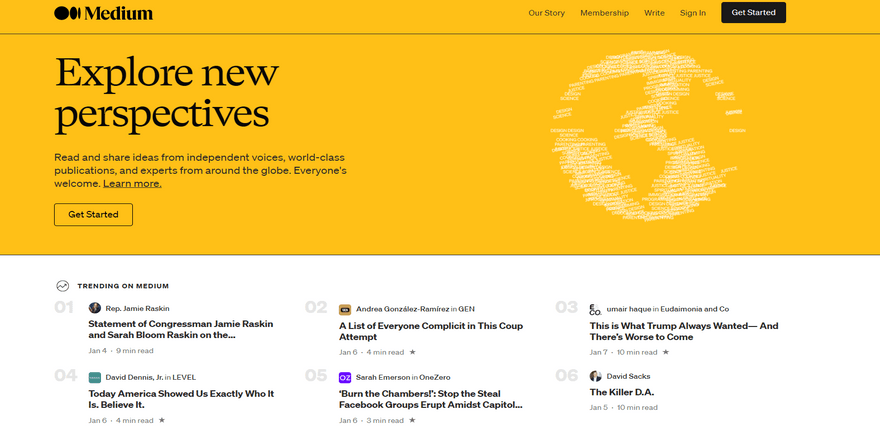The image size is (880, 440).
Task: Click the 'Jan 4 · 9 min read' text
Action: click(x=121, y=351)
